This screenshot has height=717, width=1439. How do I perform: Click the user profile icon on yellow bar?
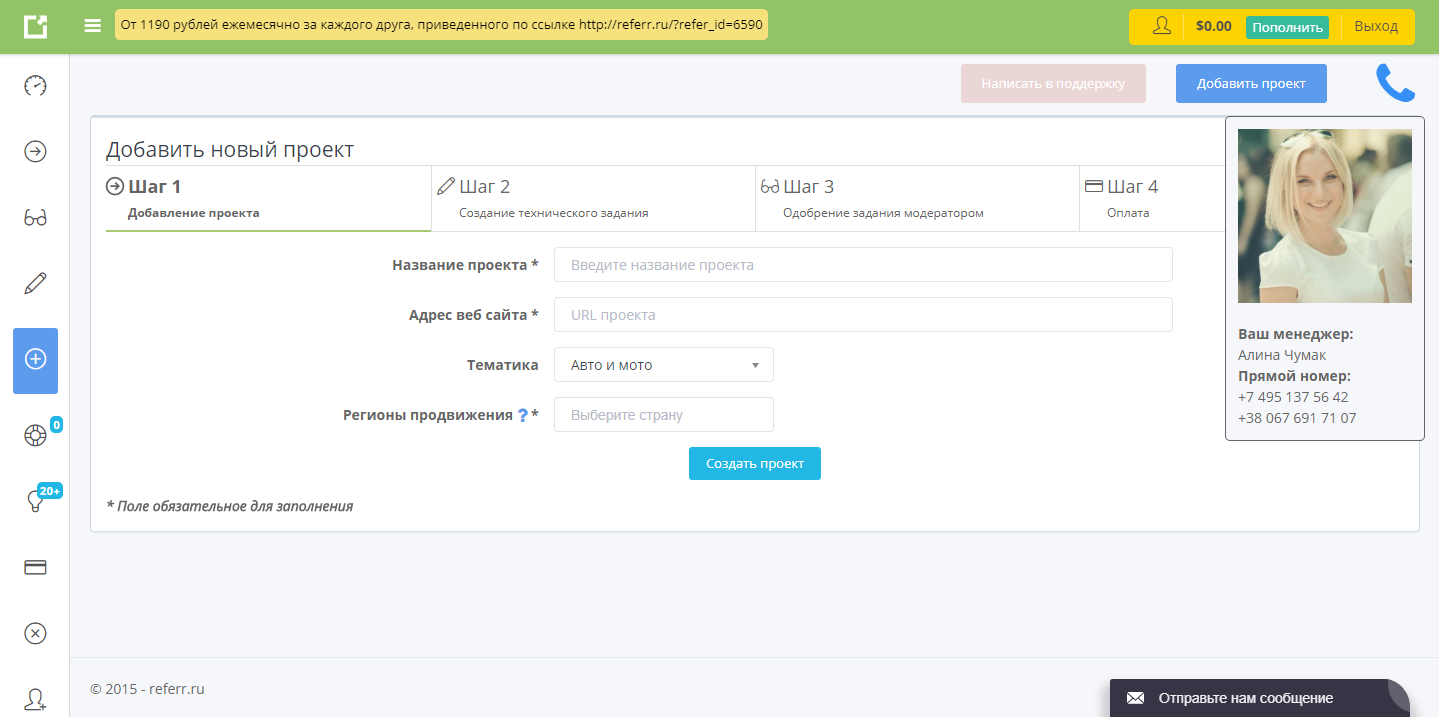1160,26
